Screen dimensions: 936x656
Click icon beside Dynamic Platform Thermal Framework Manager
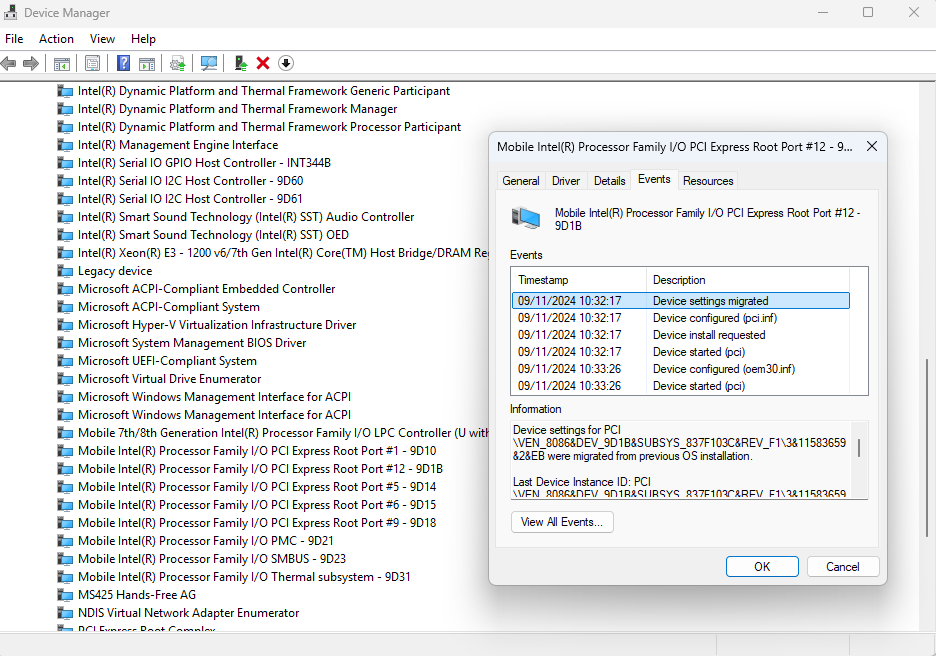coord(64,109)
